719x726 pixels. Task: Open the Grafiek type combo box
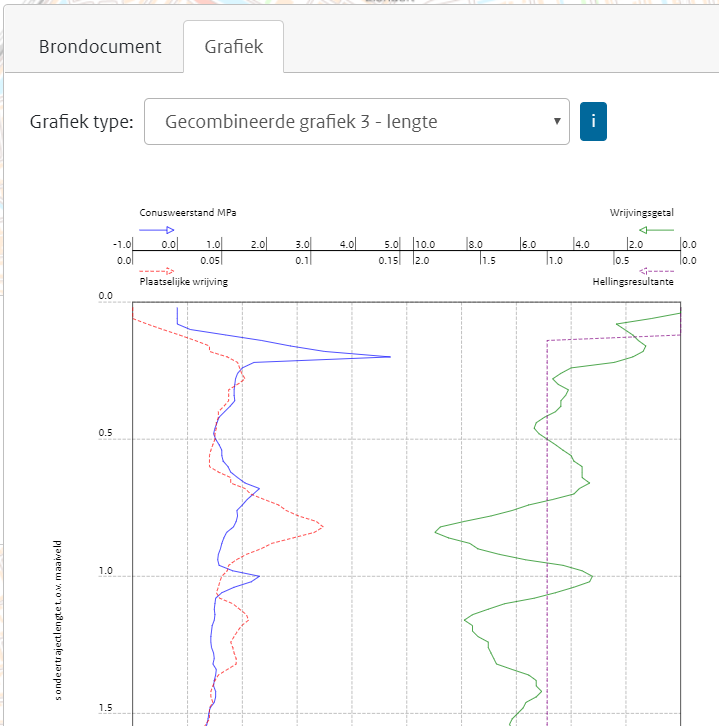pyautogui.click(x=356, y=122)
